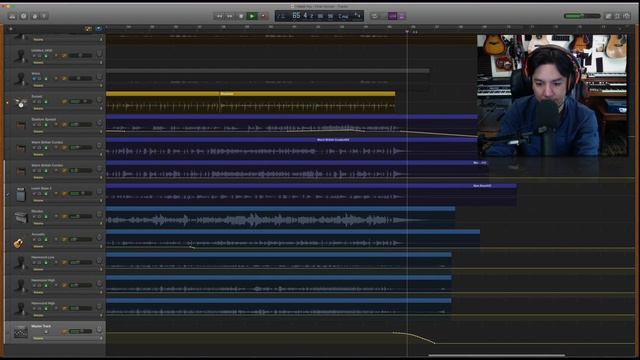This screenshot has height=360, width=640.
Task: Open the Quick Help question-mark icon
Action: point(24,16)
